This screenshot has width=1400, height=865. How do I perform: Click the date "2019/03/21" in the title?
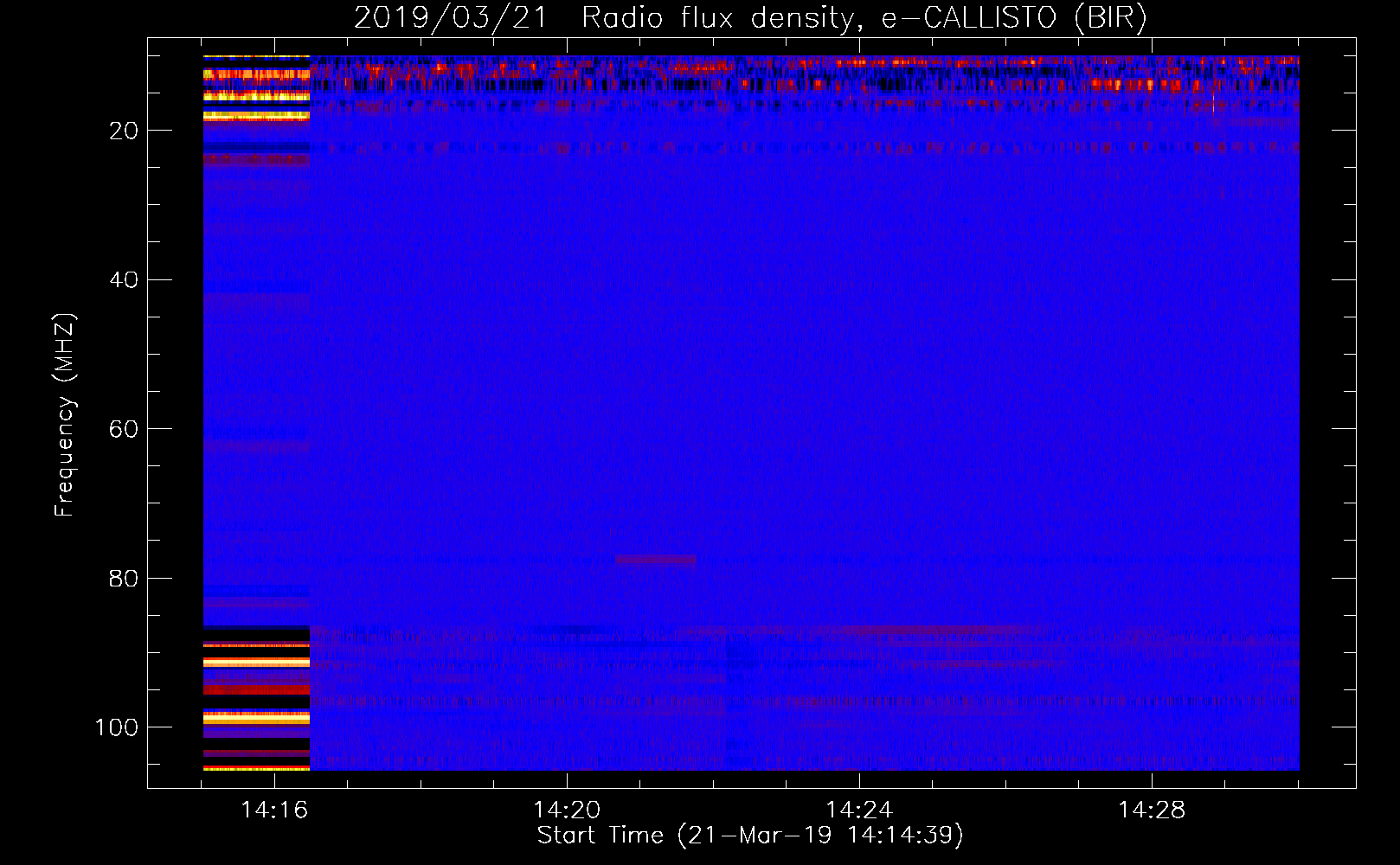click(451, 17)
